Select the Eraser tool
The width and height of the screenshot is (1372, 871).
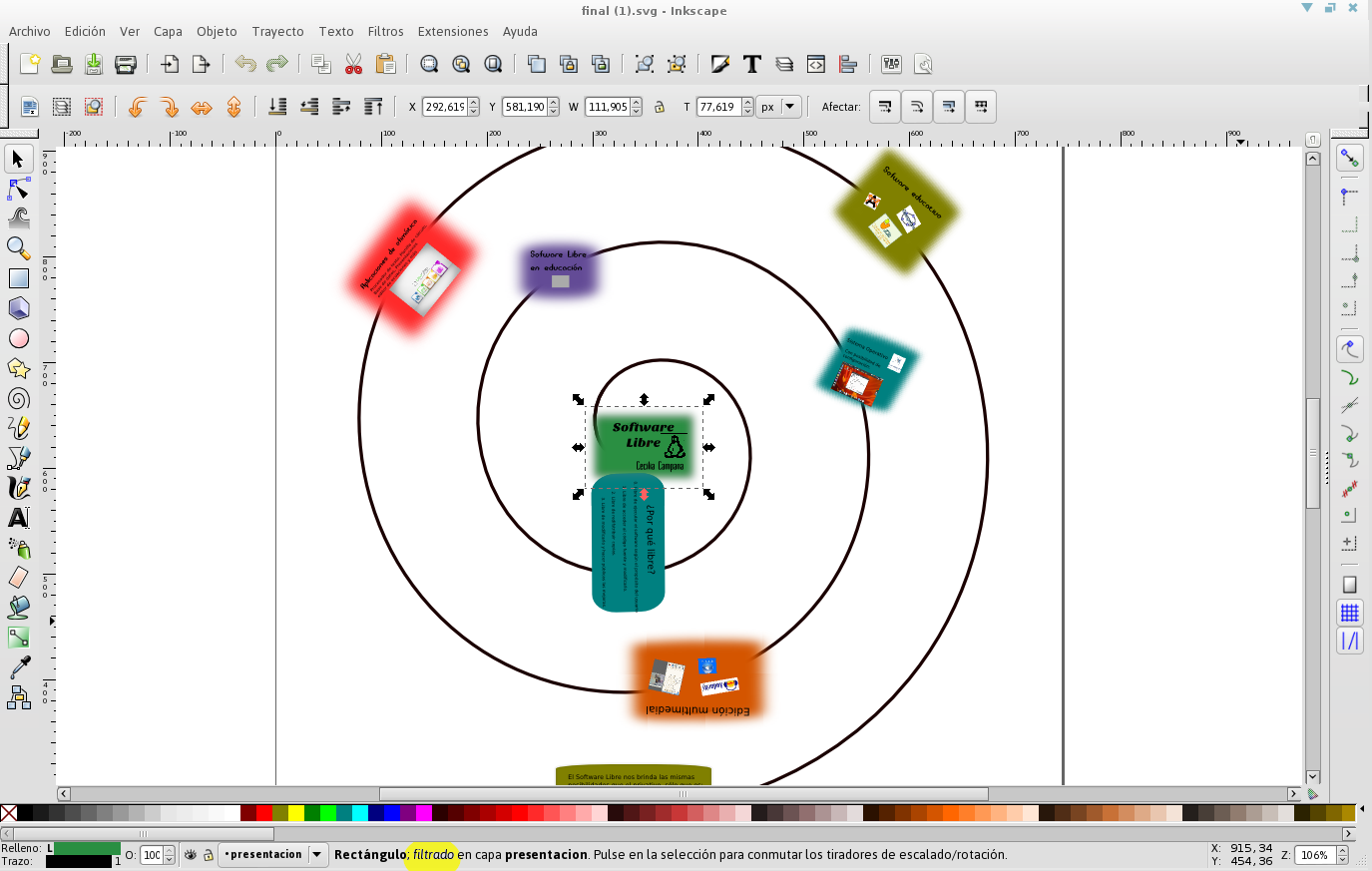[x=18, y=578]
